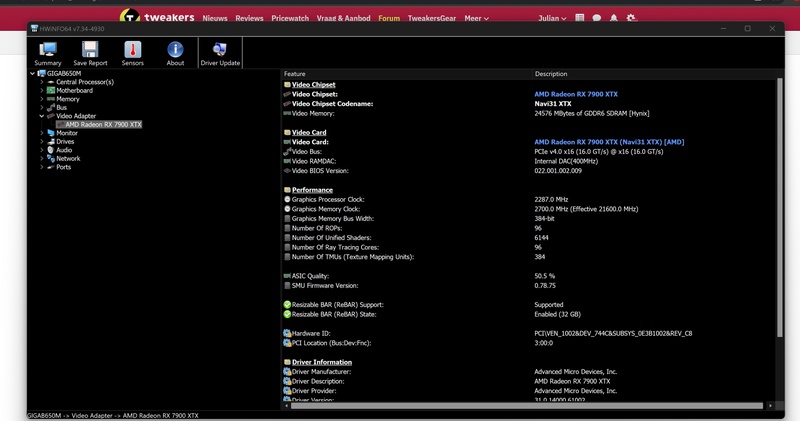
Task: Click the Enabled (32 GB) value
Action: tap(557, 314)
